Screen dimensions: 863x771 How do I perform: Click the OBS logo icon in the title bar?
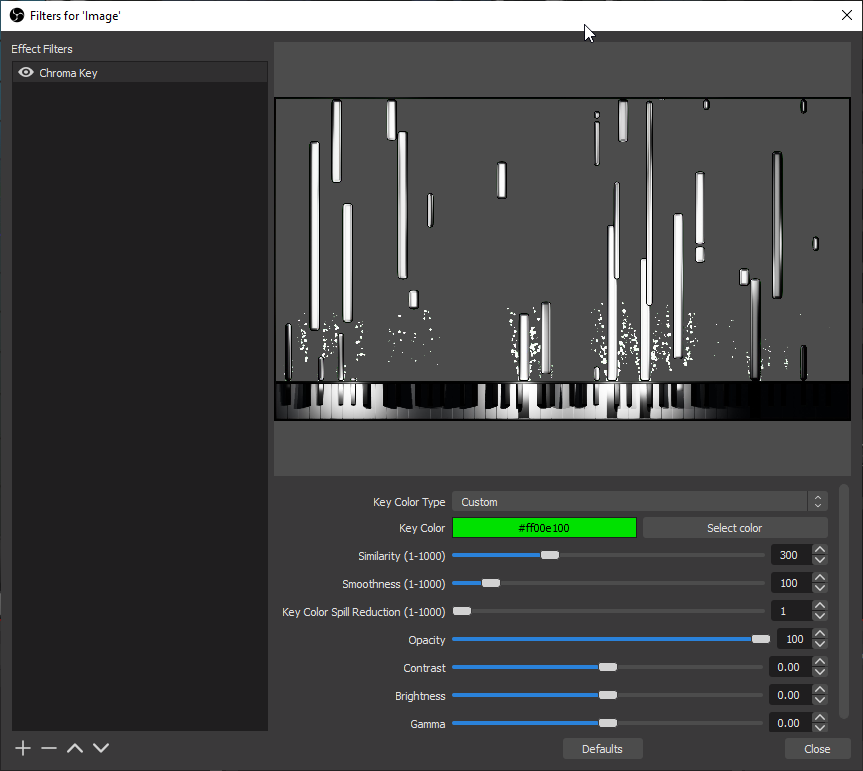pos(17,15)
